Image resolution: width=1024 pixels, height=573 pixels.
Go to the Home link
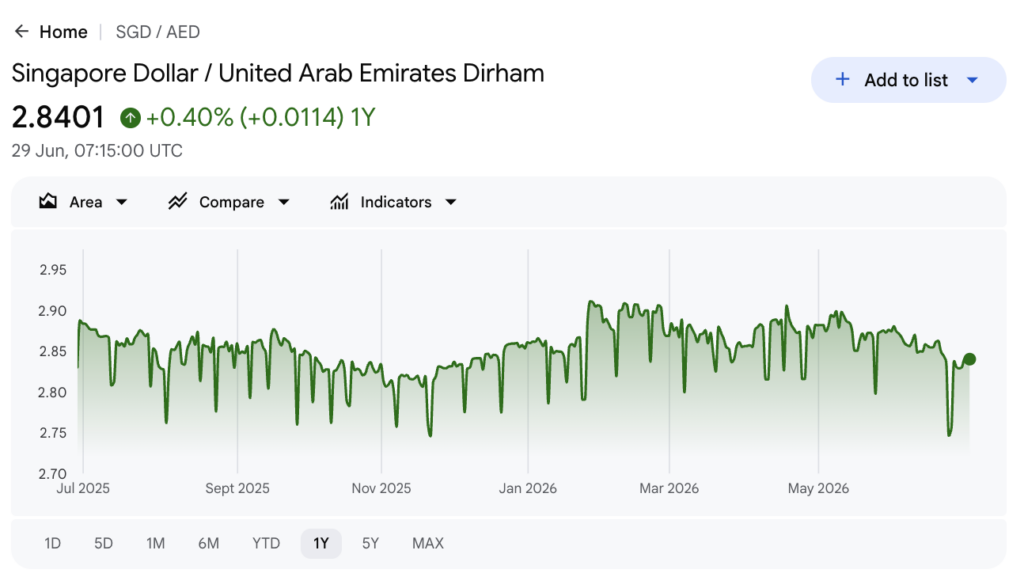63,32
